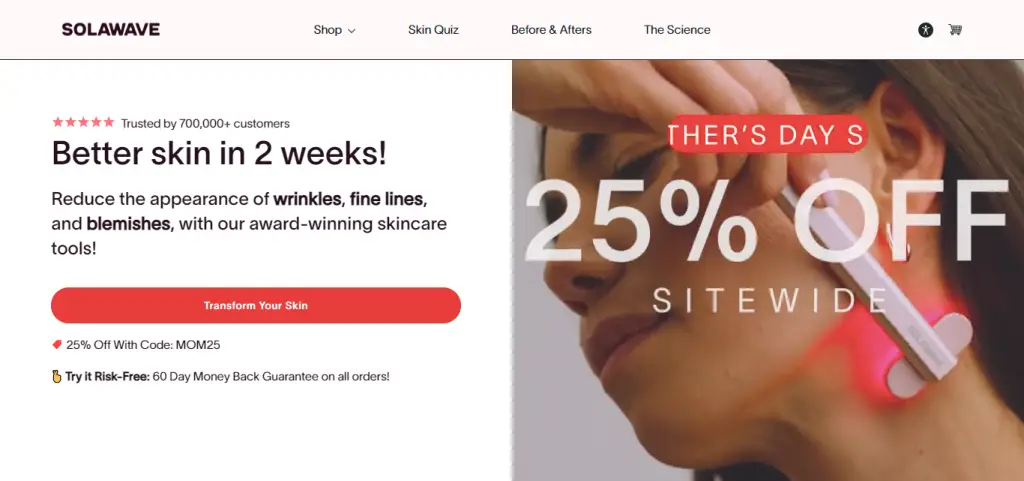1024x481 pixels.
Task: Click the SITEWIDE text in hero image
Action: click(x=770, y=299)
